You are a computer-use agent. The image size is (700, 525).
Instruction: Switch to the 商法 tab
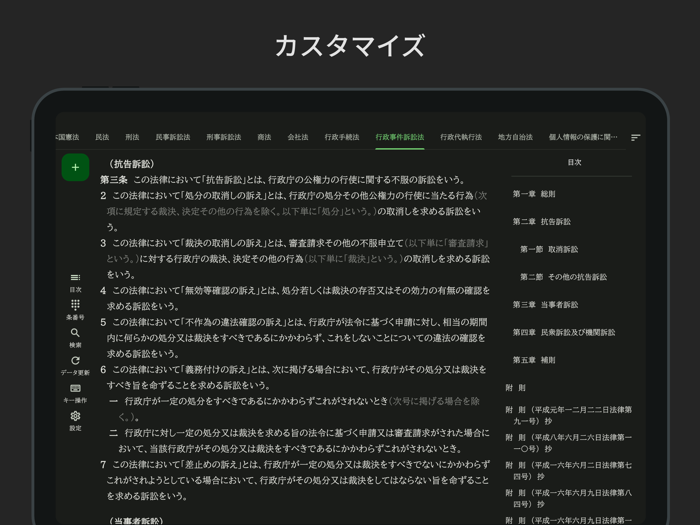264,137
